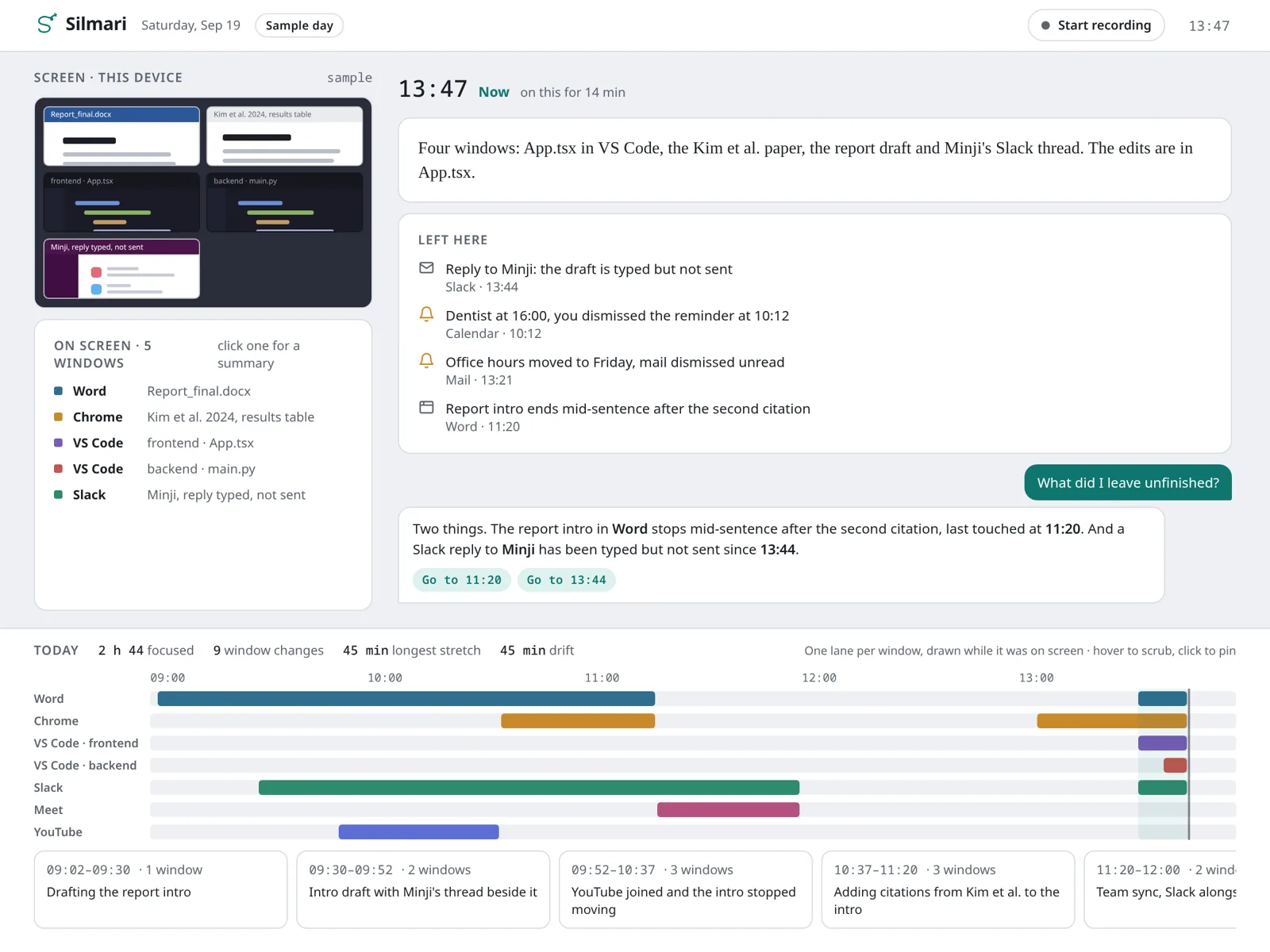1270x952 pixels.
Task: Click the Word lane morning bar
Action: tap(406, 699)
